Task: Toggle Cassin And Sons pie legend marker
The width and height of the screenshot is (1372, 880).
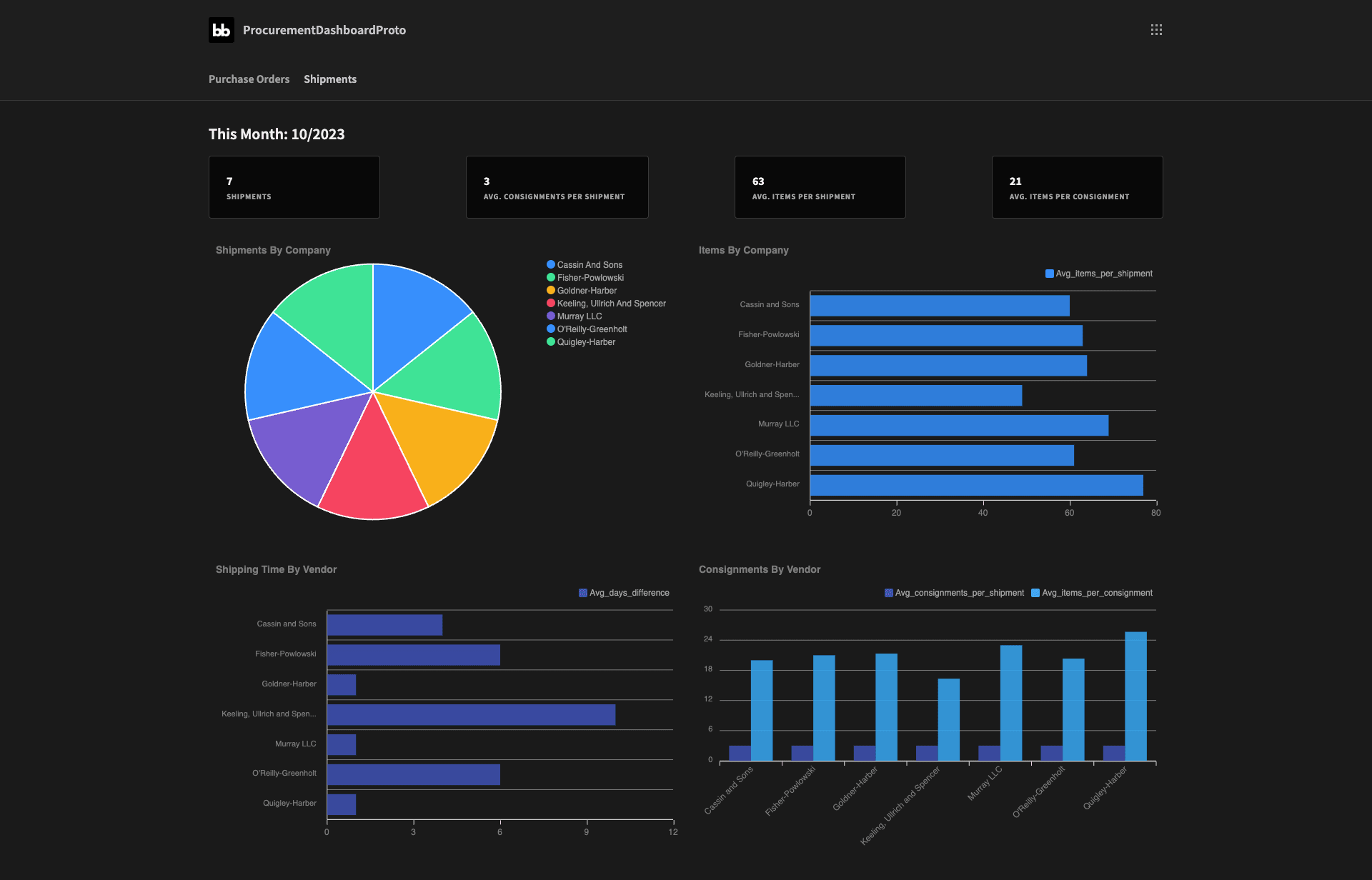Action: click(551, 264)
